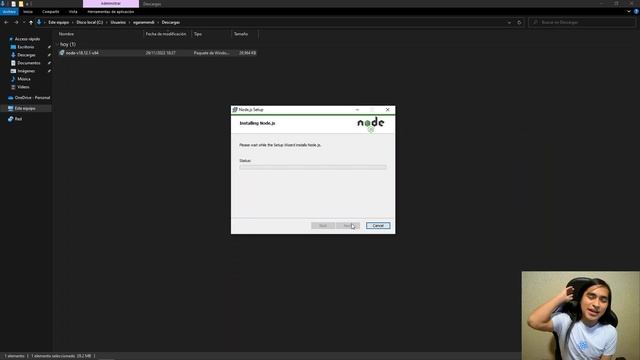This screenshot has width=640, height=360.
Task: Click the node logo in Setup dialog
Action: 371,124
